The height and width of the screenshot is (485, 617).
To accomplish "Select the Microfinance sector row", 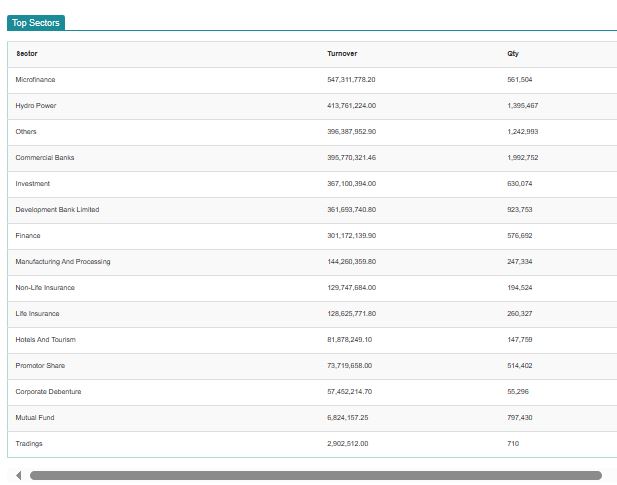I will coord(312,80).
